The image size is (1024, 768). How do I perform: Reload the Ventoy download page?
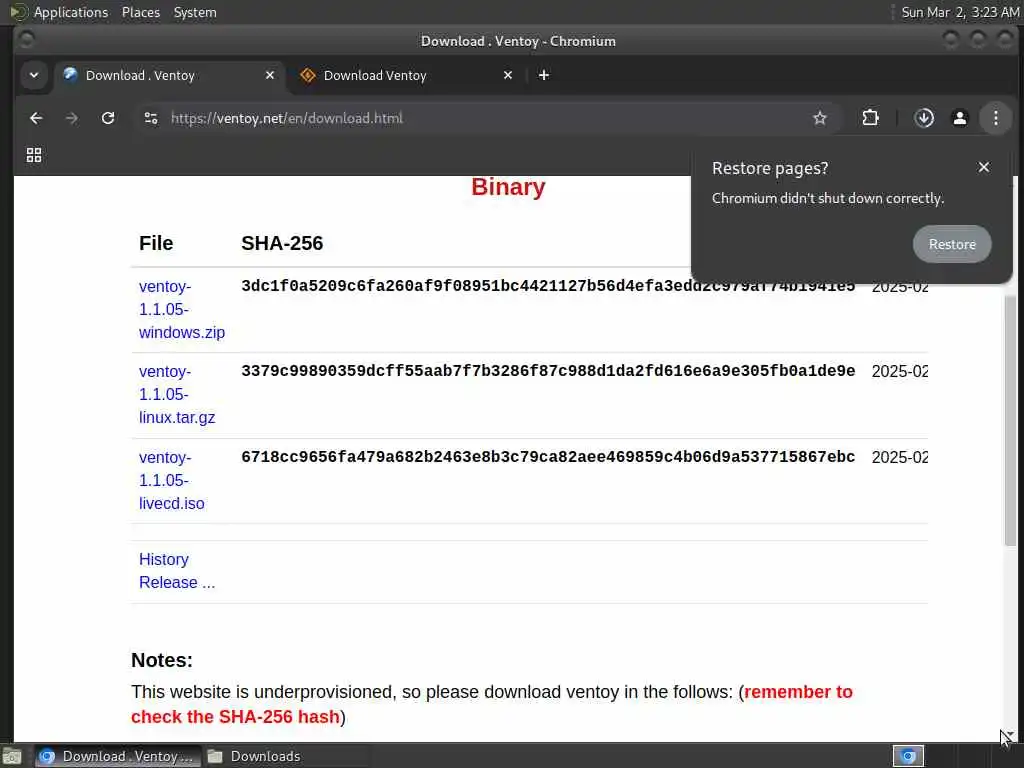click(108, 118)
